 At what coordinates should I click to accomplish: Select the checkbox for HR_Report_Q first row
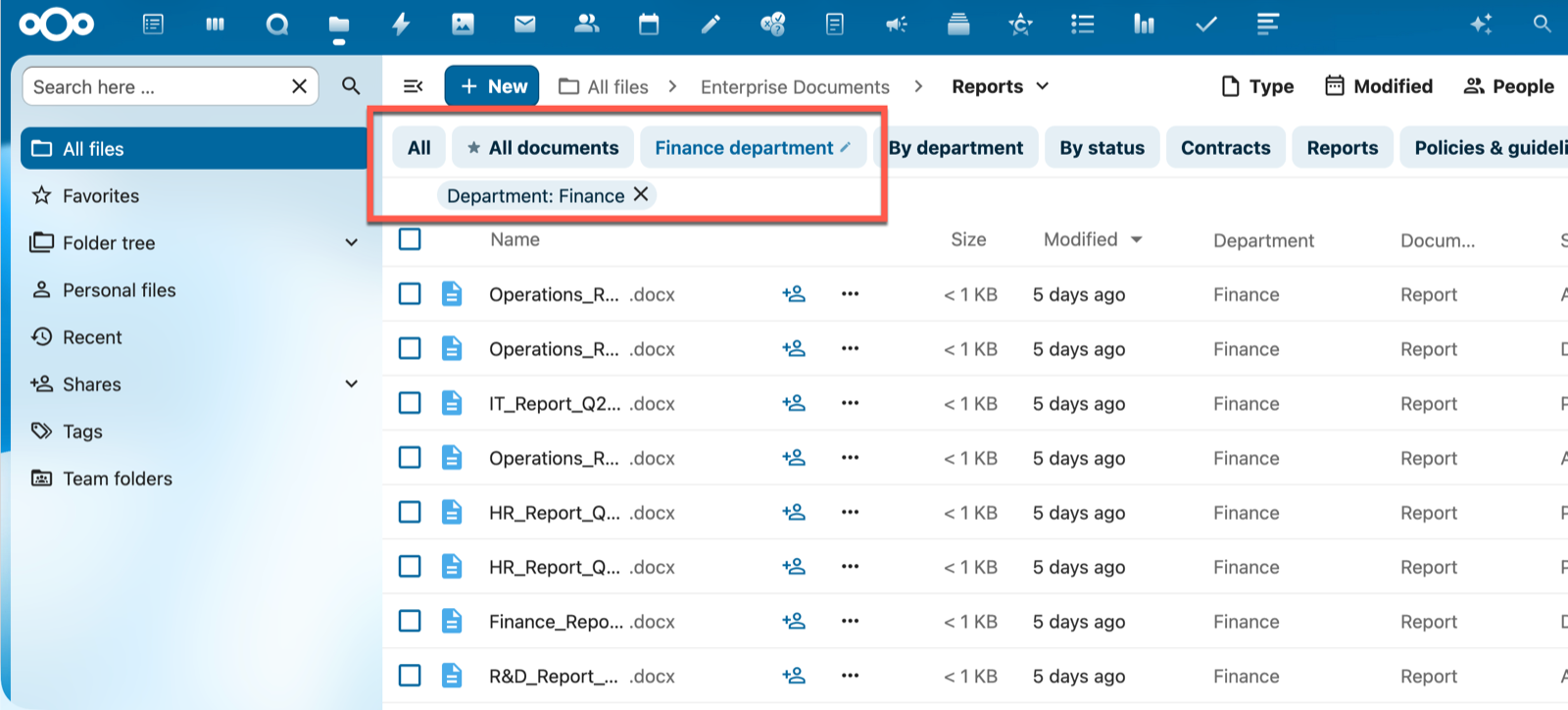point(410,512)
